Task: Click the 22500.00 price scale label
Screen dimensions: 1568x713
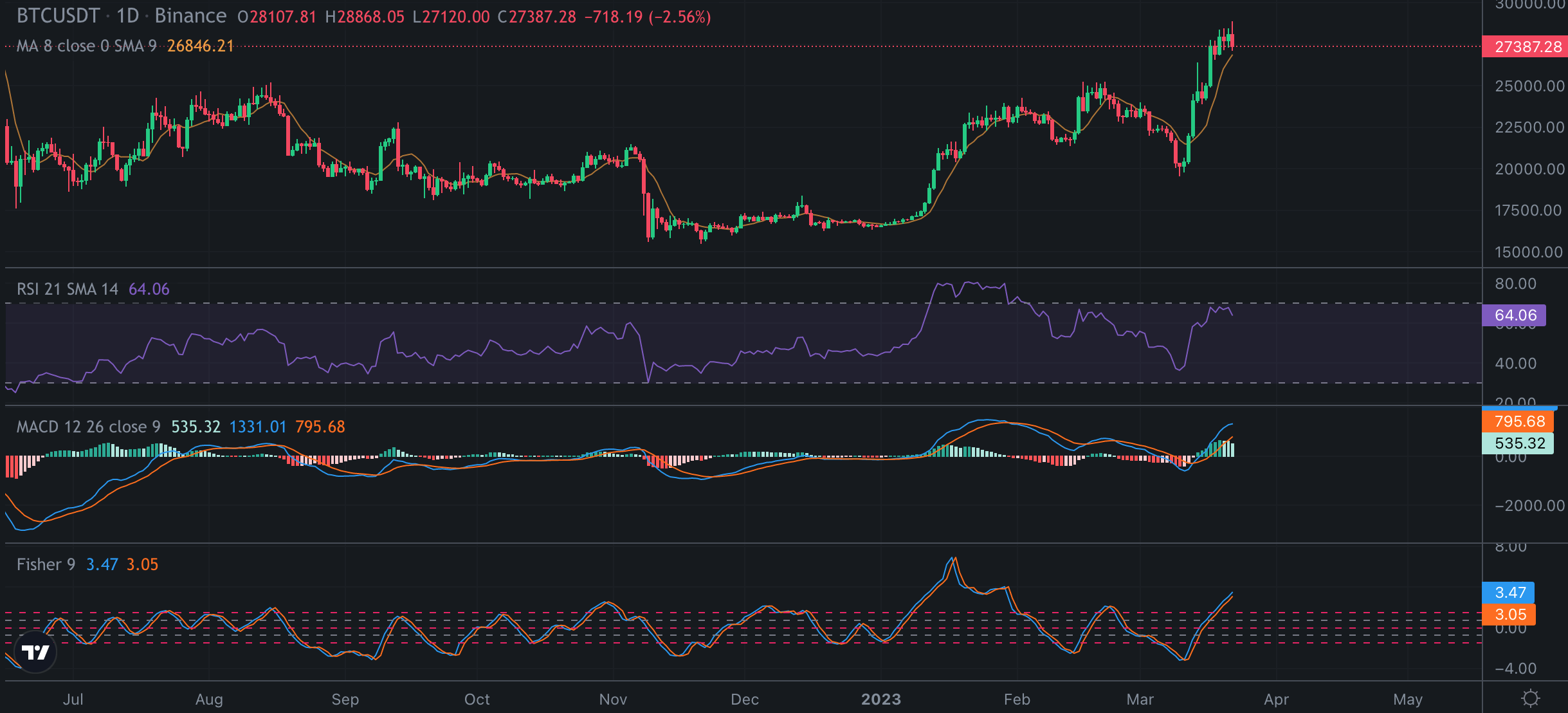Action: [x=1529, y=127]
